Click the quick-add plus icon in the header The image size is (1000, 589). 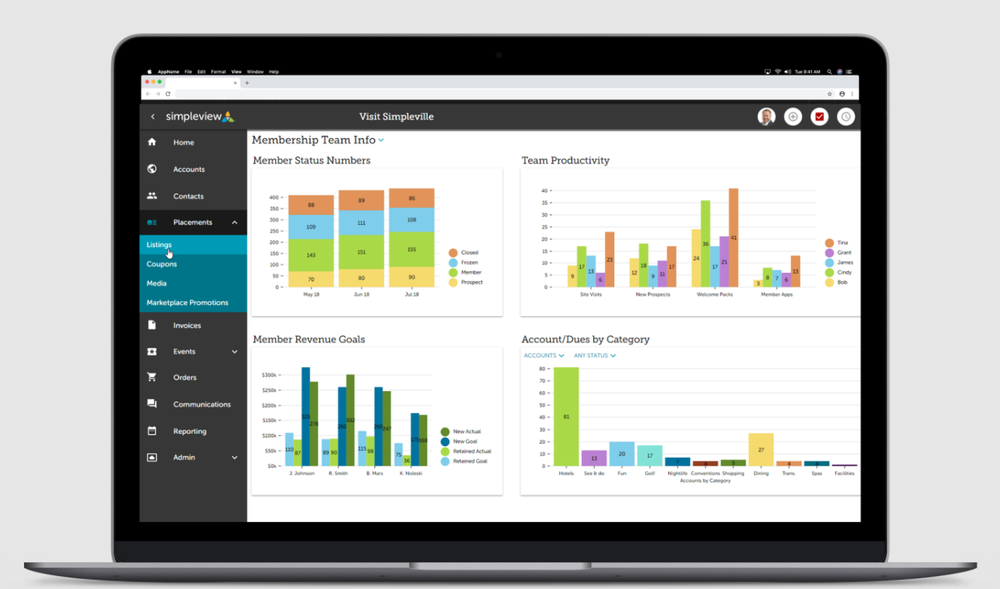point(792,116)
